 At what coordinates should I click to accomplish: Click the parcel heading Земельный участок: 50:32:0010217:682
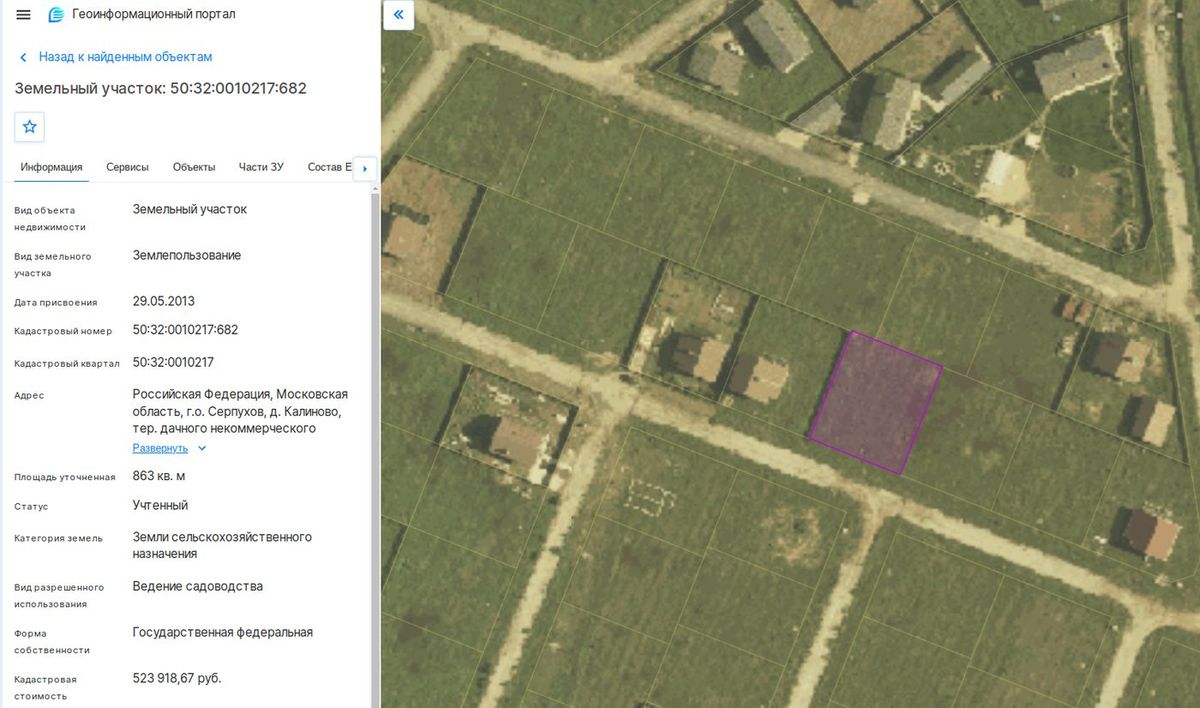(x=160, y=88)
